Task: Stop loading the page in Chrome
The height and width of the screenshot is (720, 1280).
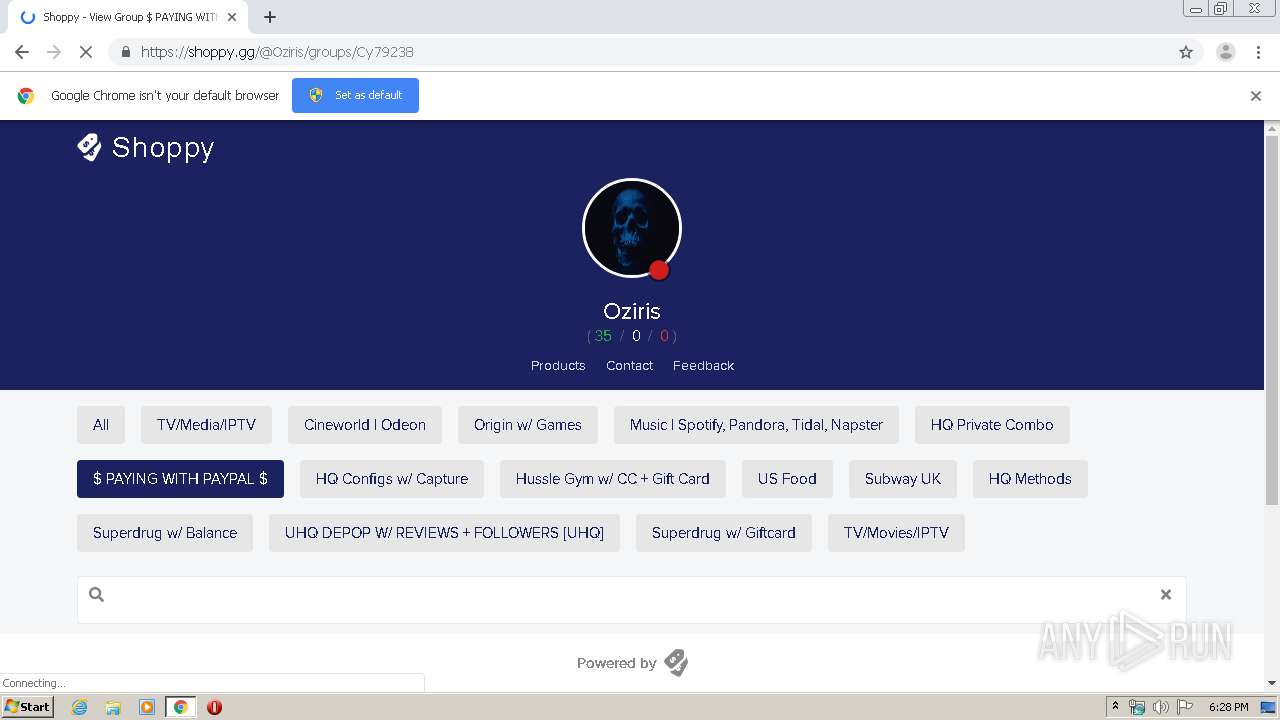Action: tap(86, 52)
